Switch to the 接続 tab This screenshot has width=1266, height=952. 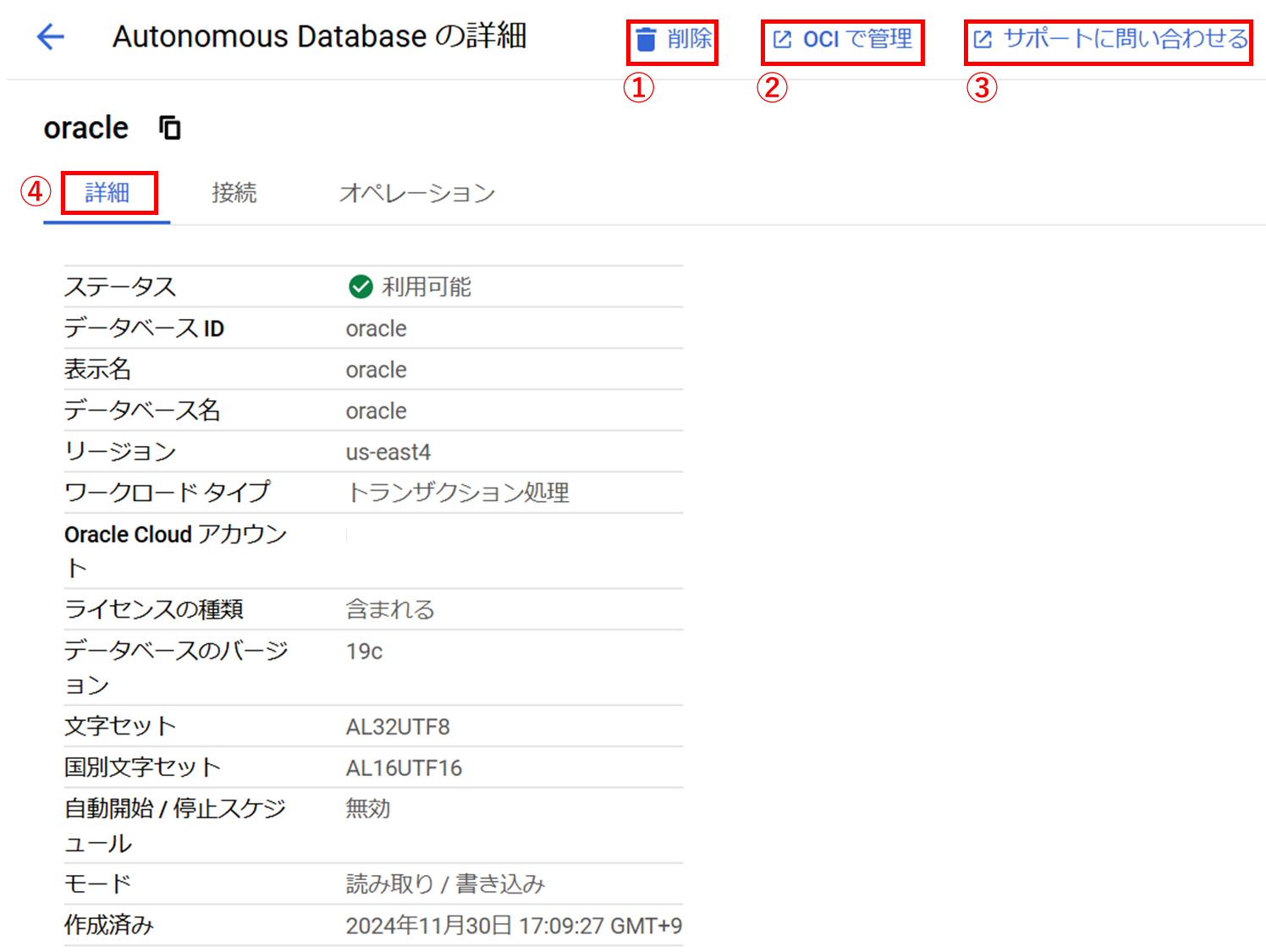tap(234, 193)
